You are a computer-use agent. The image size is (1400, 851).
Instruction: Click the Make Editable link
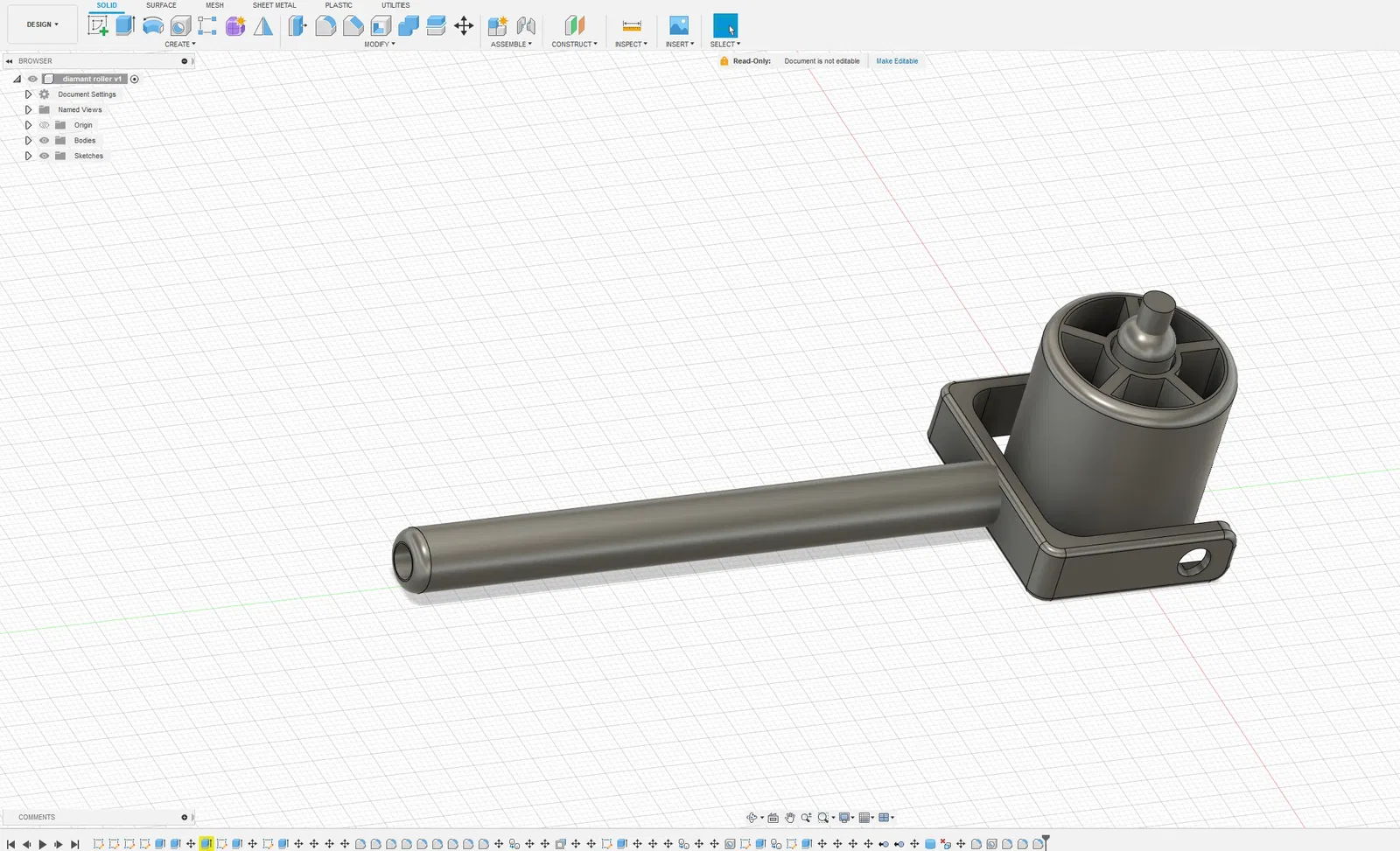tap(897, 61)
